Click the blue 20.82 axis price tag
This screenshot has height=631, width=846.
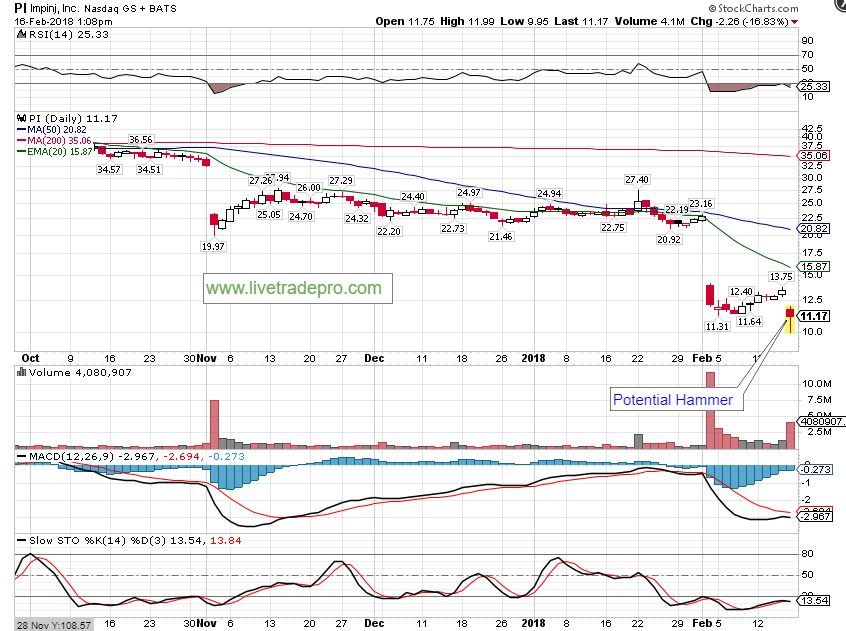click(816, 229)
